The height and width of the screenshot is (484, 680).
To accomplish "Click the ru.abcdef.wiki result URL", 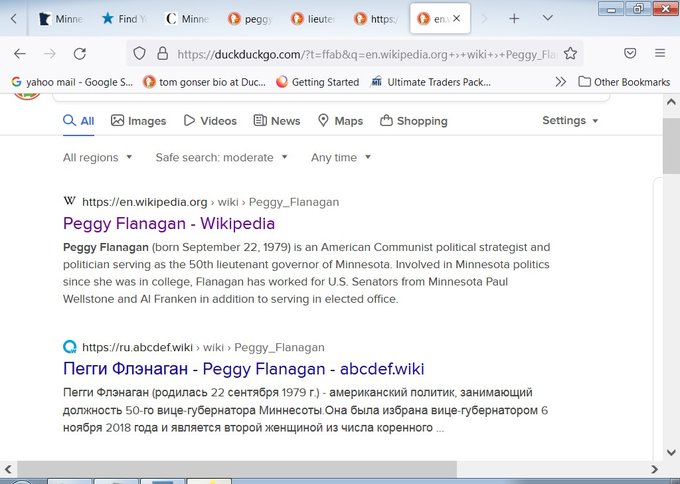I will [203, 347].
